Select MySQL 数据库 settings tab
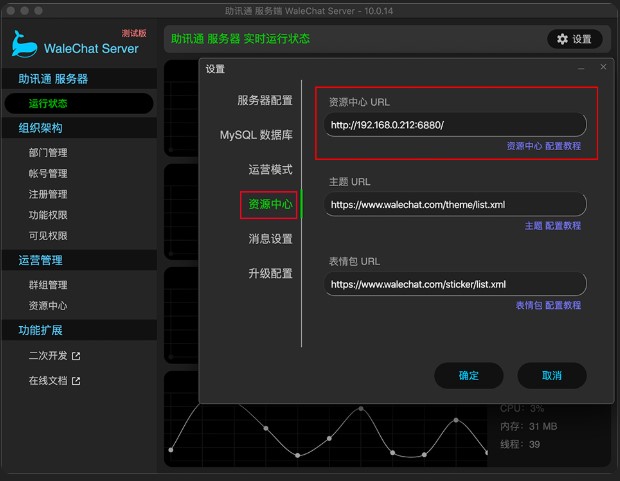 point(256,135)
